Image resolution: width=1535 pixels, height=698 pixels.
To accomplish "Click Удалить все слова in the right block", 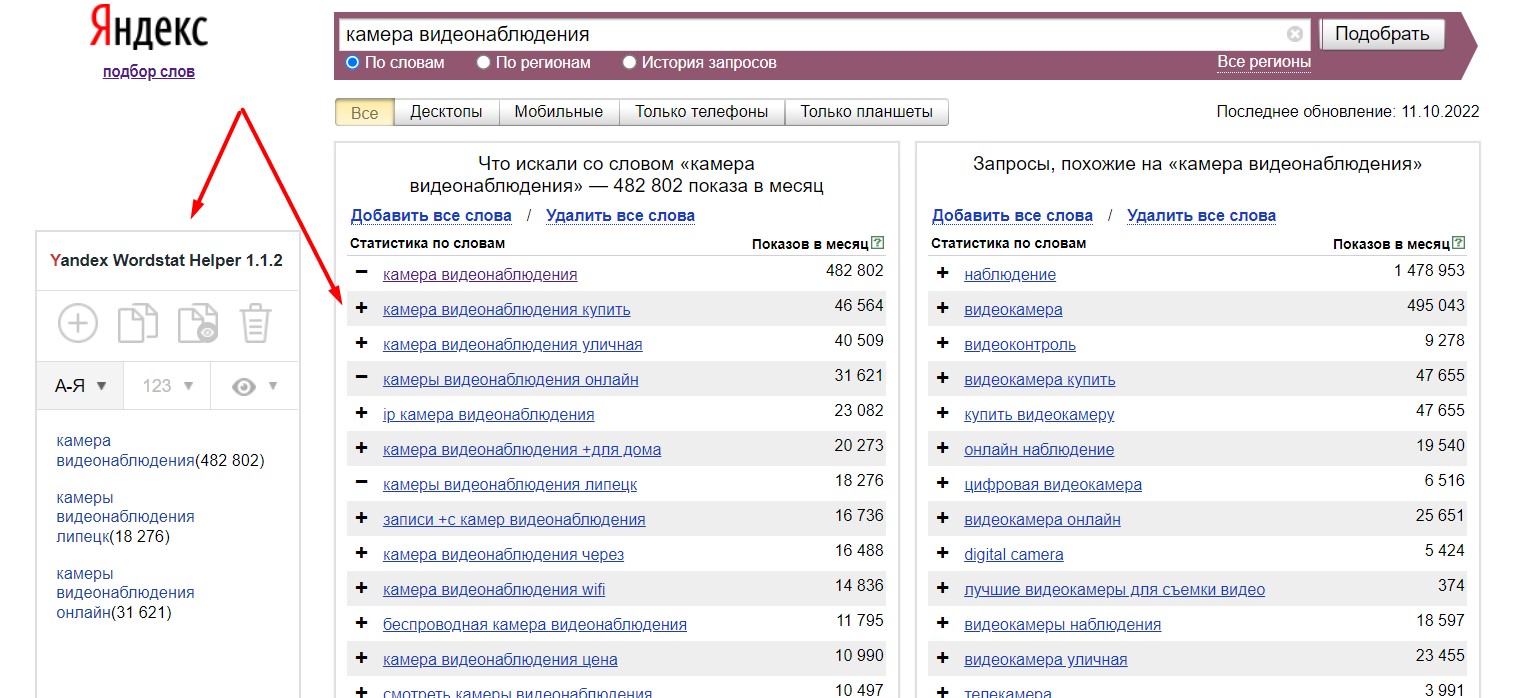I will click(x=1201, y=215).
